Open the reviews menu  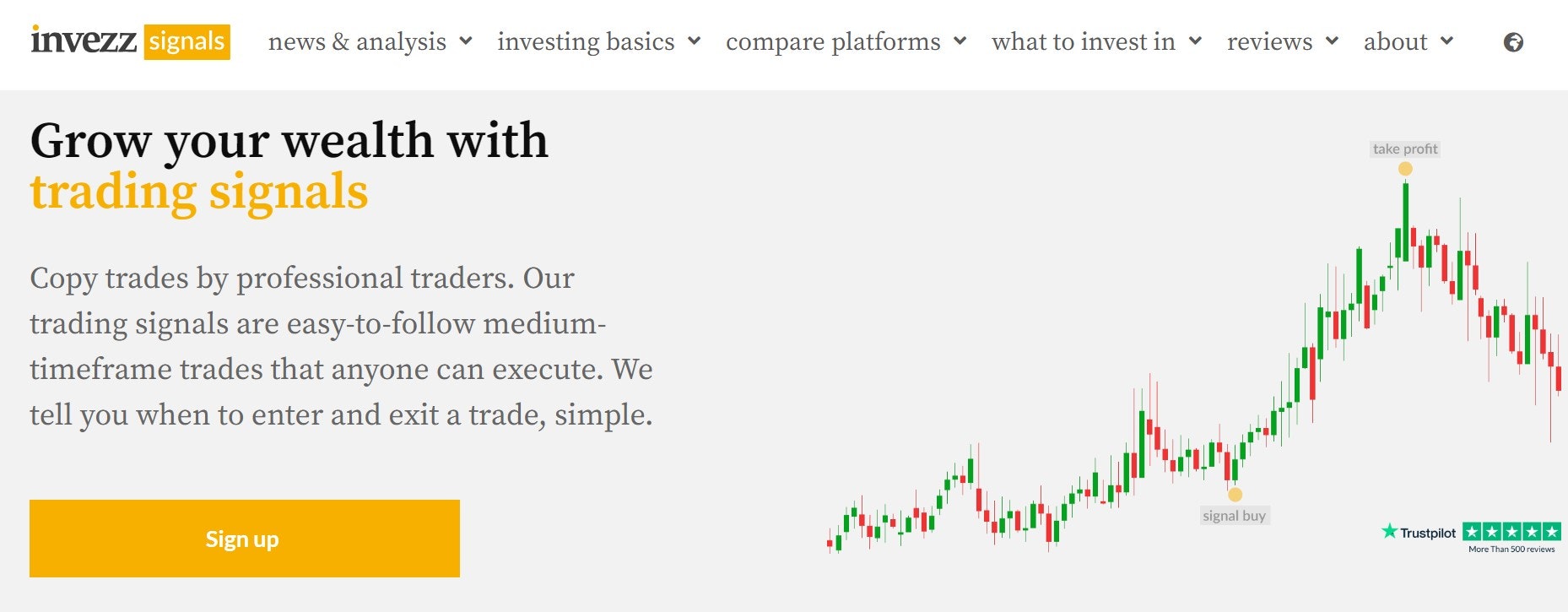(x=1283, y=41)
